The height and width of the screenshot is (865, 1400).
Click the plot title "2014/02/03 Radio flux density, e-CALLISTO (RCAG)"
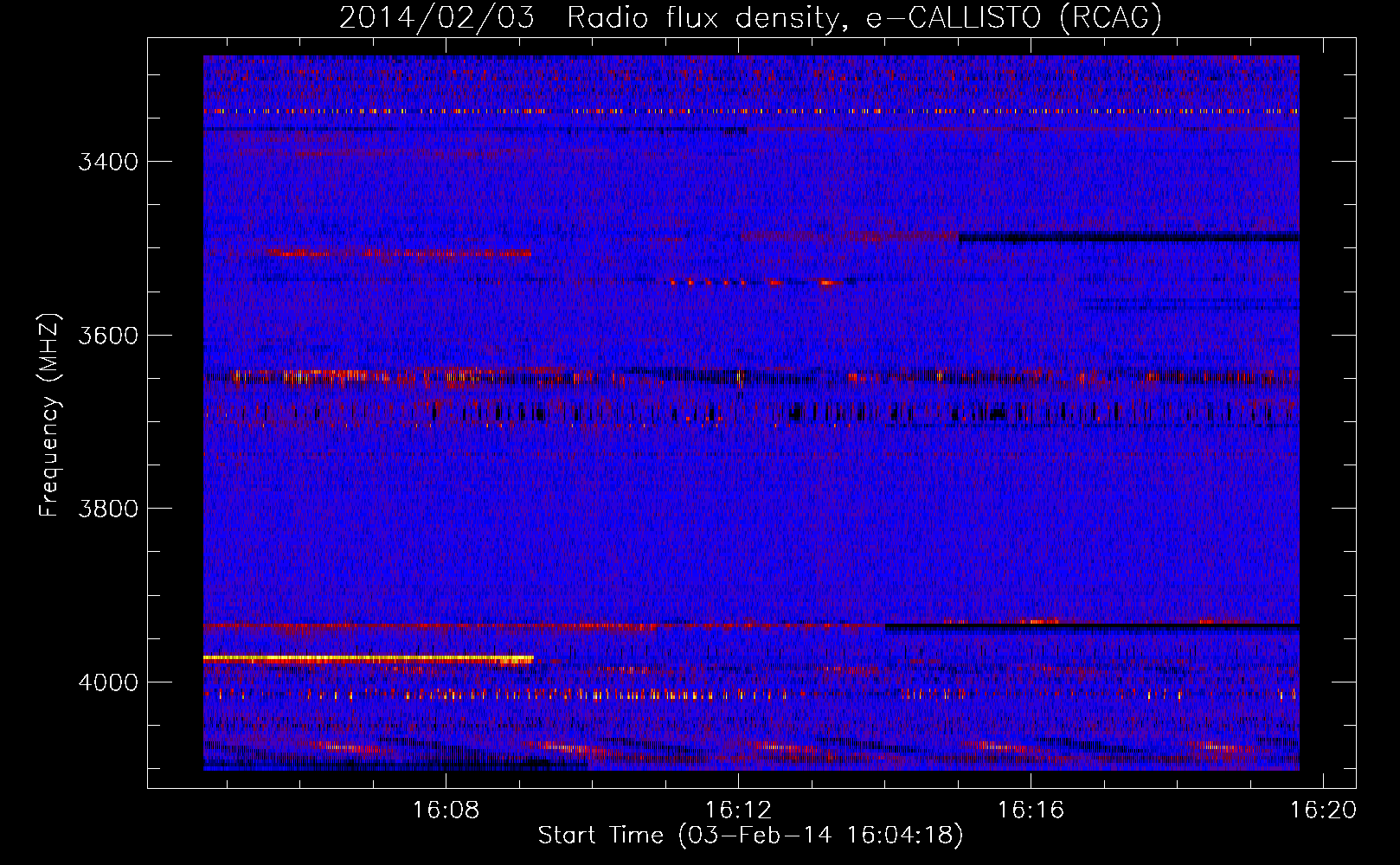tap(750, 18)
